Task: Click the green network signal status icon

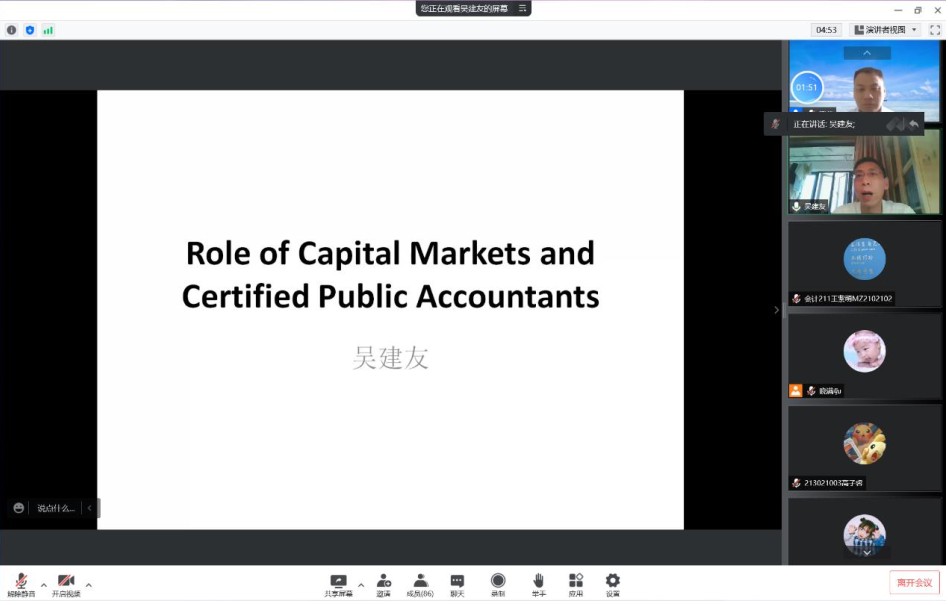Action: tap(48, 30)
